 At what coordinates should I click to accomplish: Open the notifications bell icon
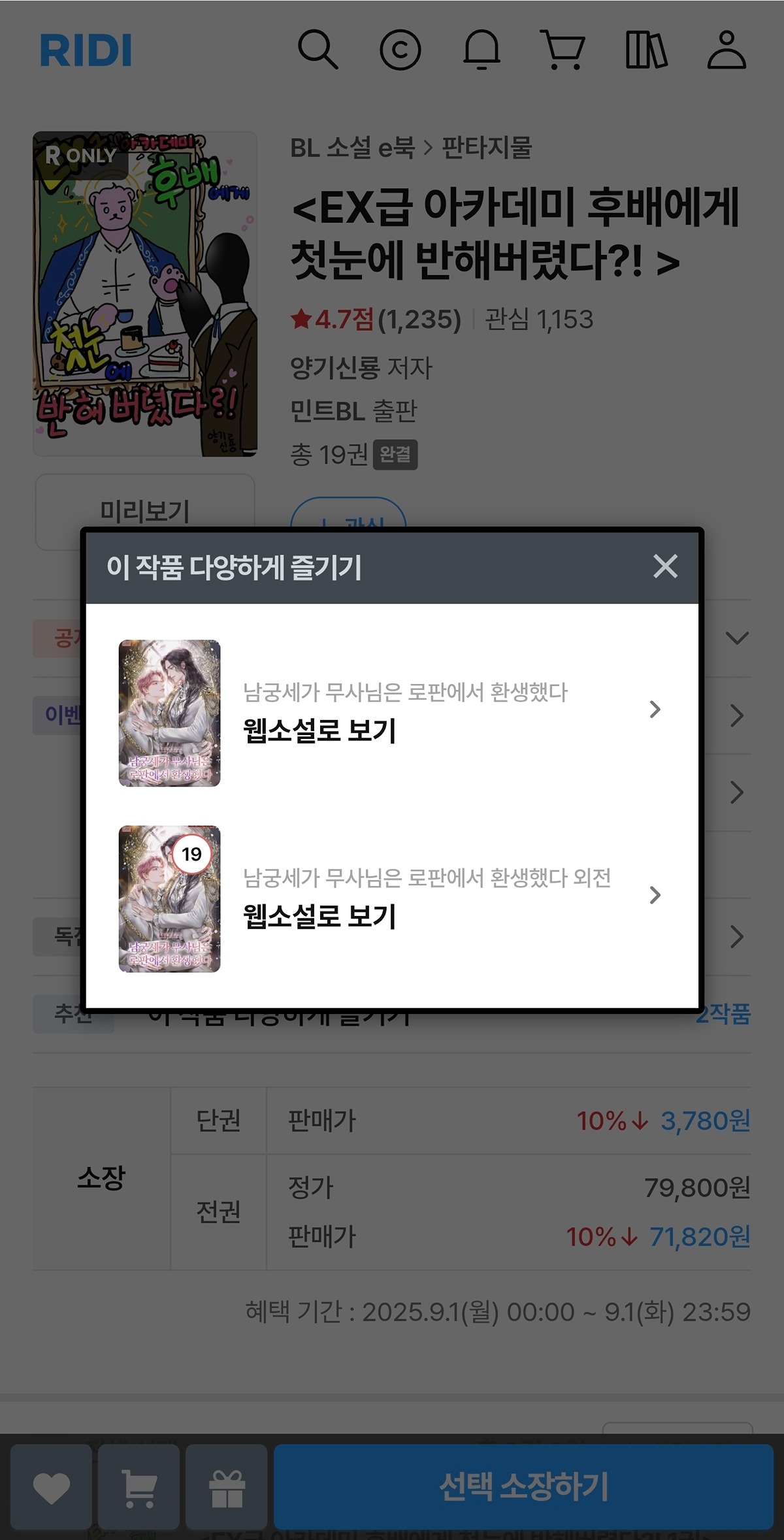482,50
